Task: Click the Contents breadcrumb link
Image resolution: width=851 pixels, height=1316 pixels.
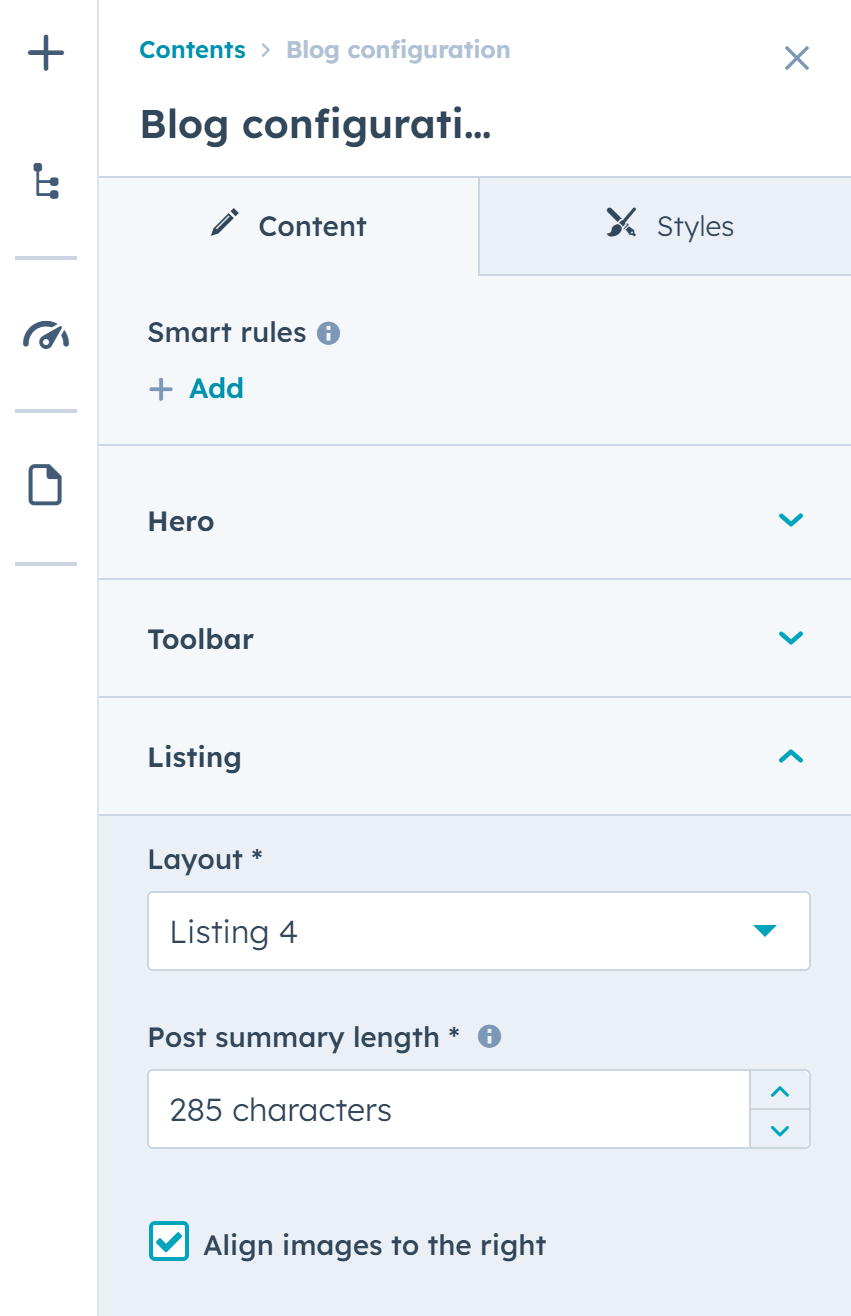Action: 192,50
